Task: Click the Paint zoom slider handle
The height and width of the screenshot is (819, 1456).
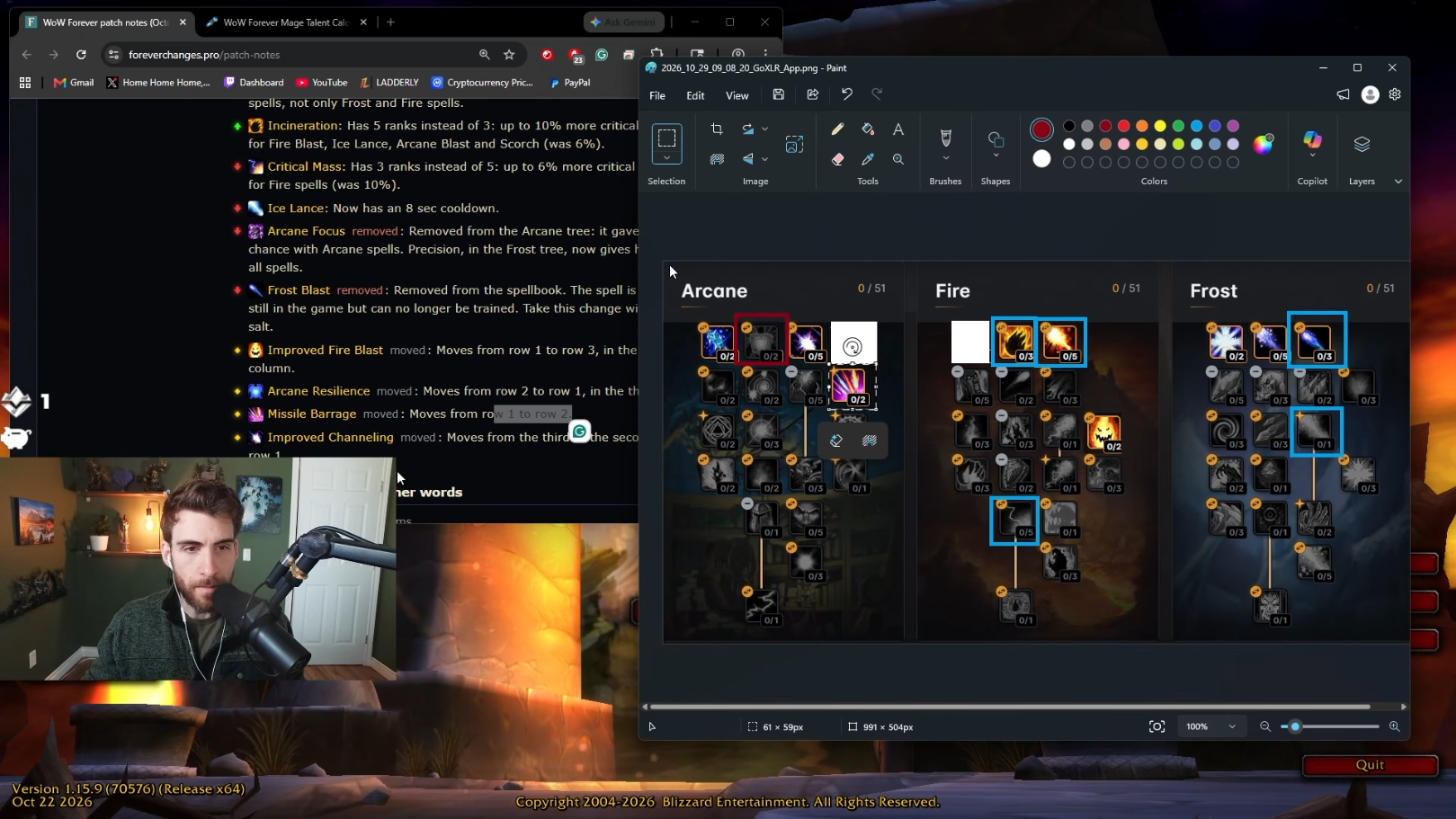Action: pyautogui.click(x=1295, y=727)
